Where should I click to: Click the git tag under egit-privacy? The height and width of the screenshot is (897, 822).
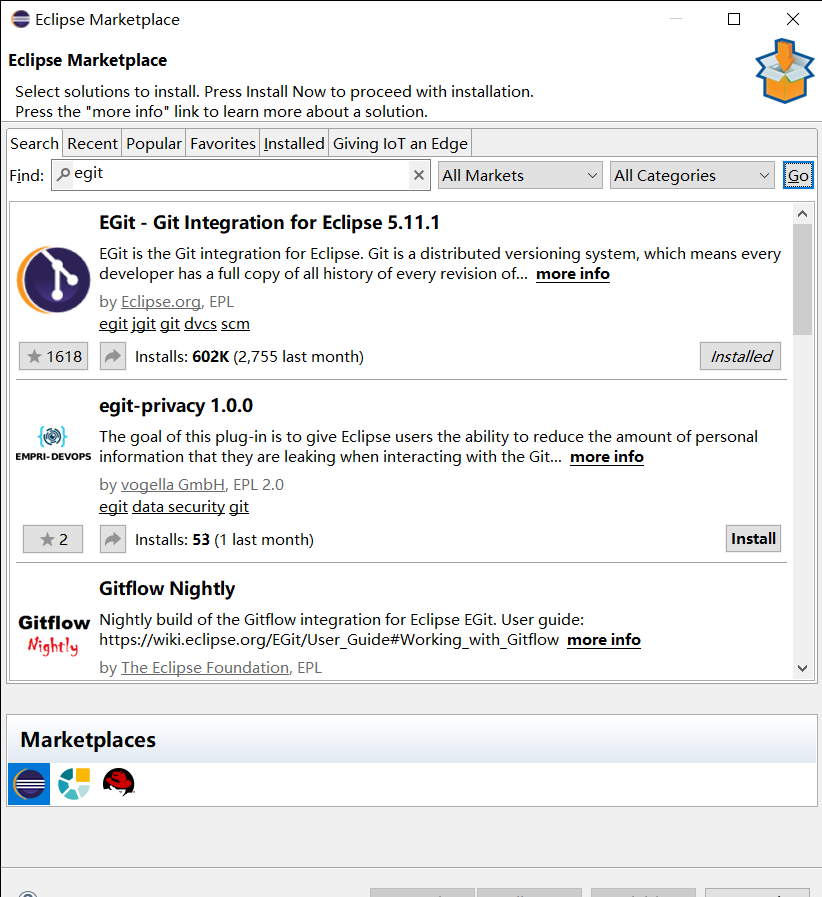point(239,507)
